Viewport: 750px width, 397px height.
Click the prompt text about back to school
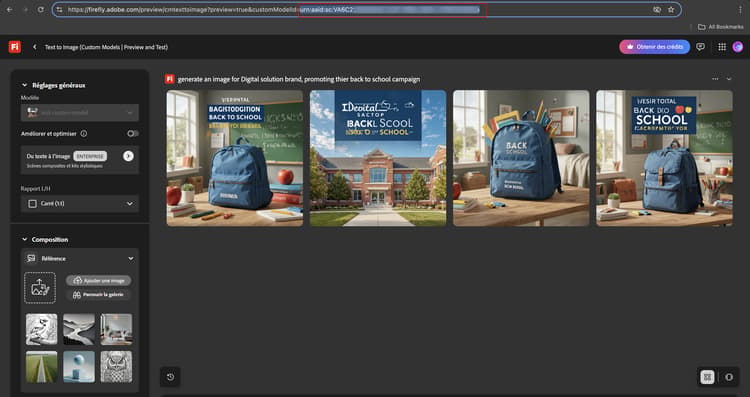pyautogui.click(x=299, y=79)
